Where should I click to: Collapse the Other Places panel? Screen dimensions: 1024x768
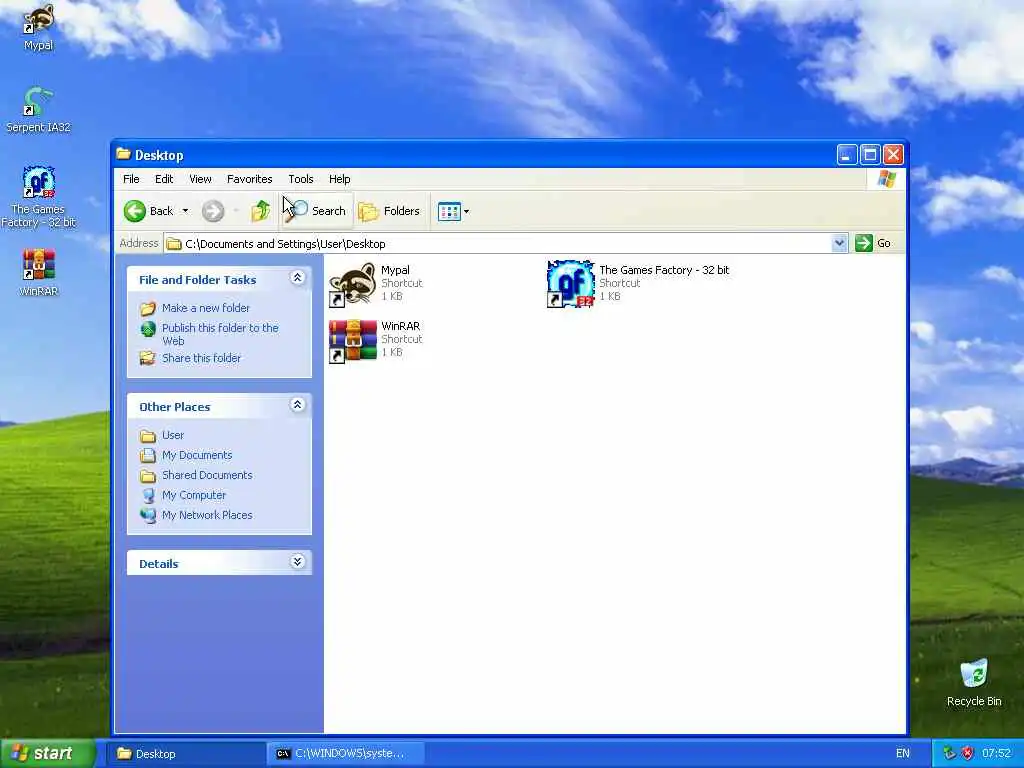coord(297,405)
